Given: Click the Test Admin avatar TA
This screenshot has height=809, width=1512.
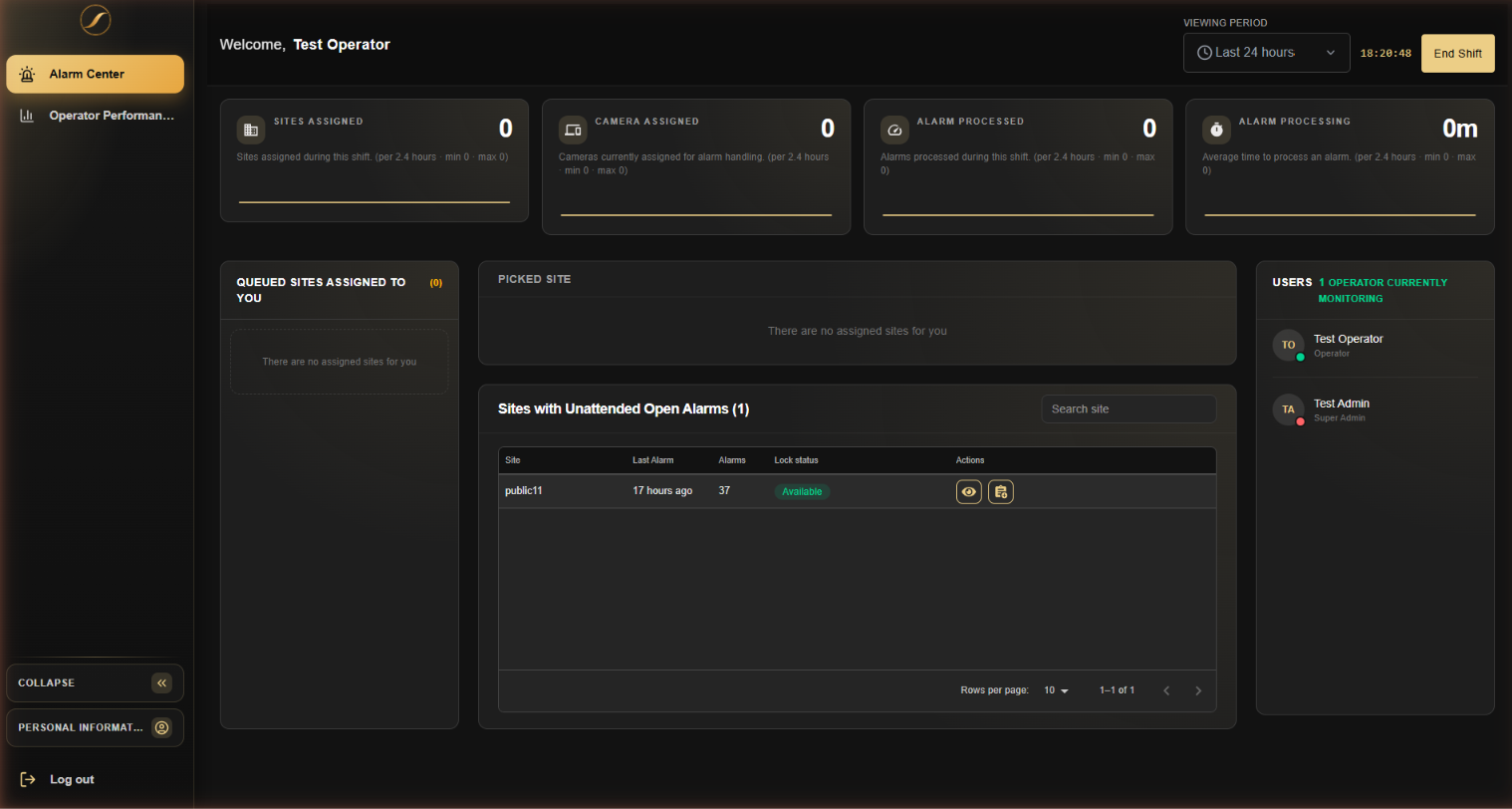Looking at the screenshot, I should point(1288,409).
